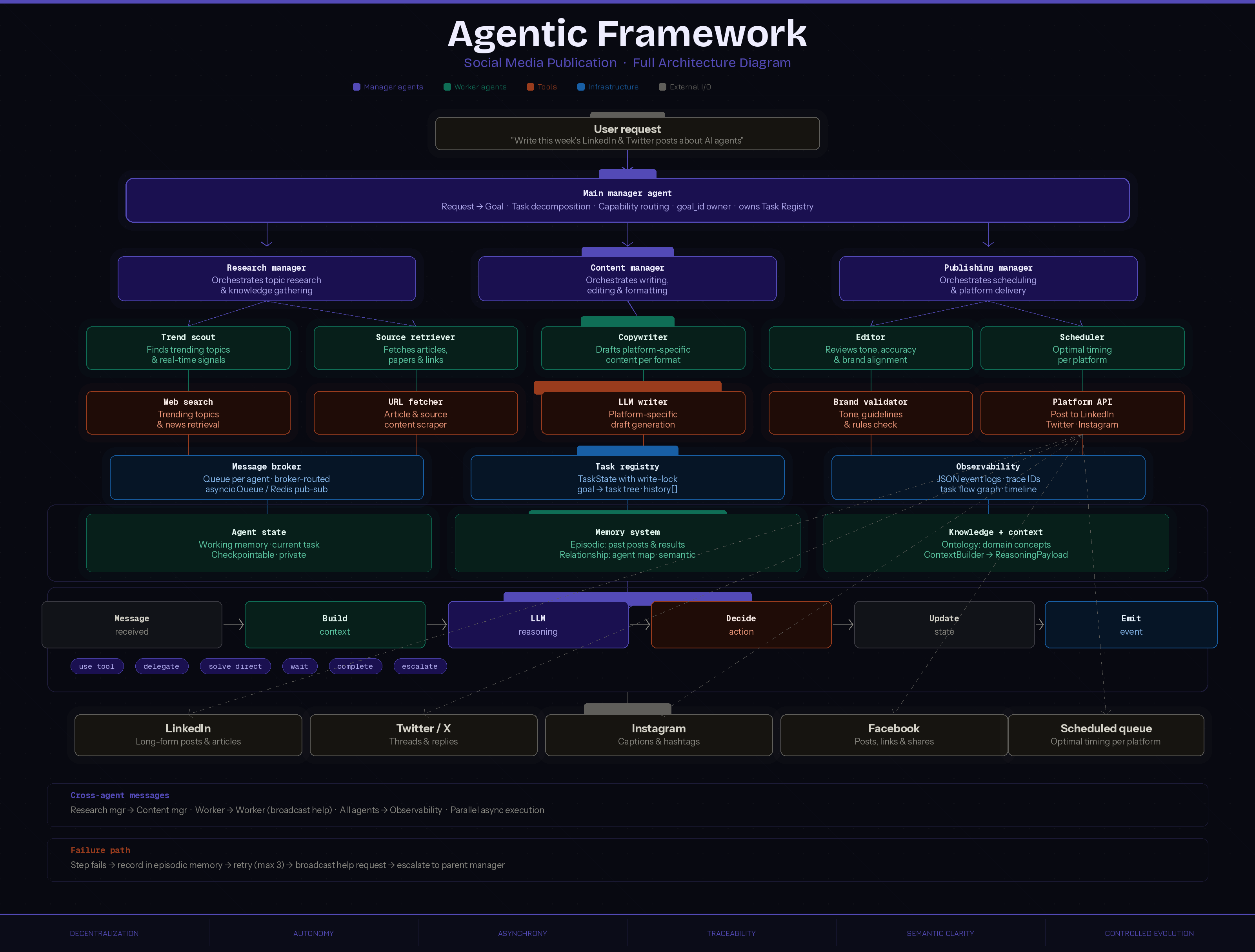This screenshot has width=1255, height=952.
Task: Click the Worker agents legend swatch
Action: [447, 87]
